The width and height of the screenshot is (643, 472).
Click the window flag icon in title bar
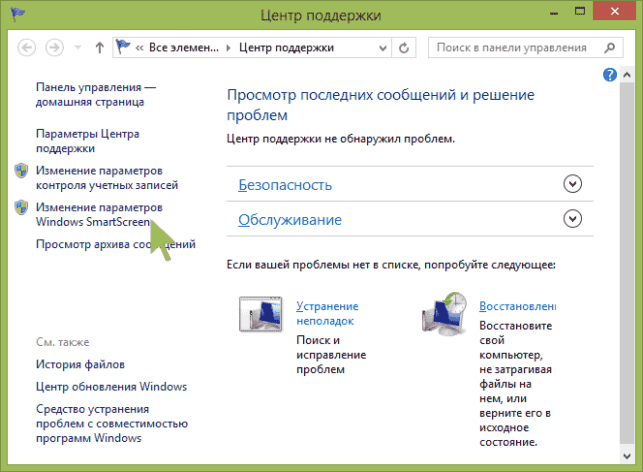[18, 14]
